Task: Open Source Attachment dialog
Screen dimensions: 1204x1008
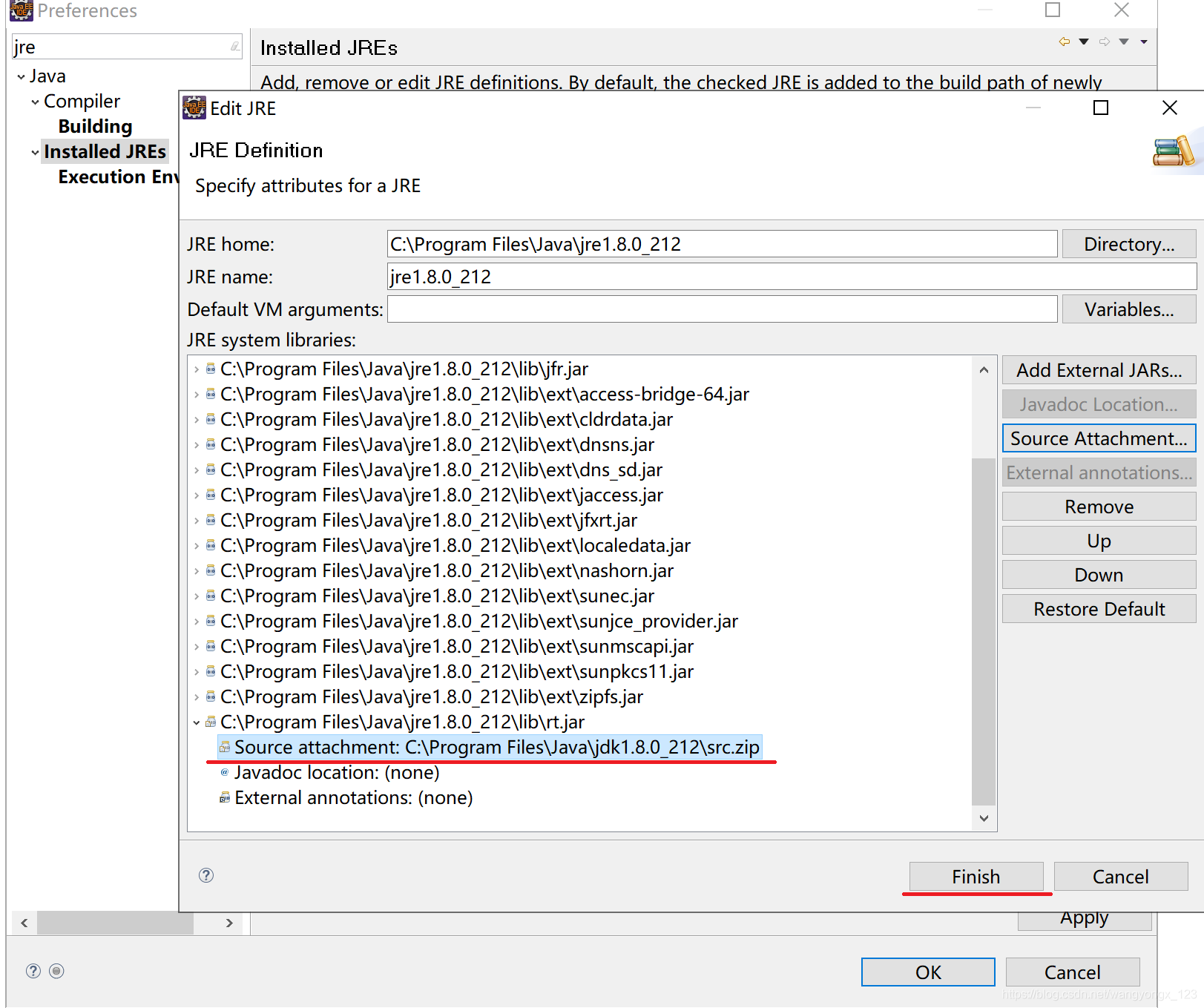Action: pos(1099,438)
